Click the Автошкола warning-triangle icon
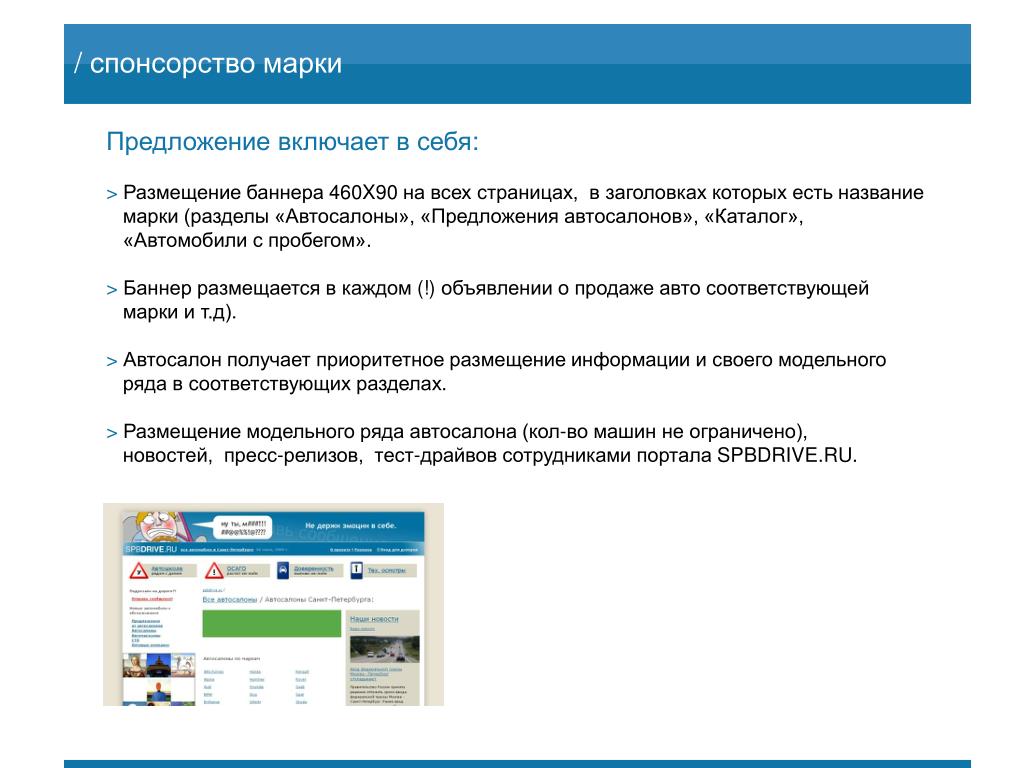 138,571
